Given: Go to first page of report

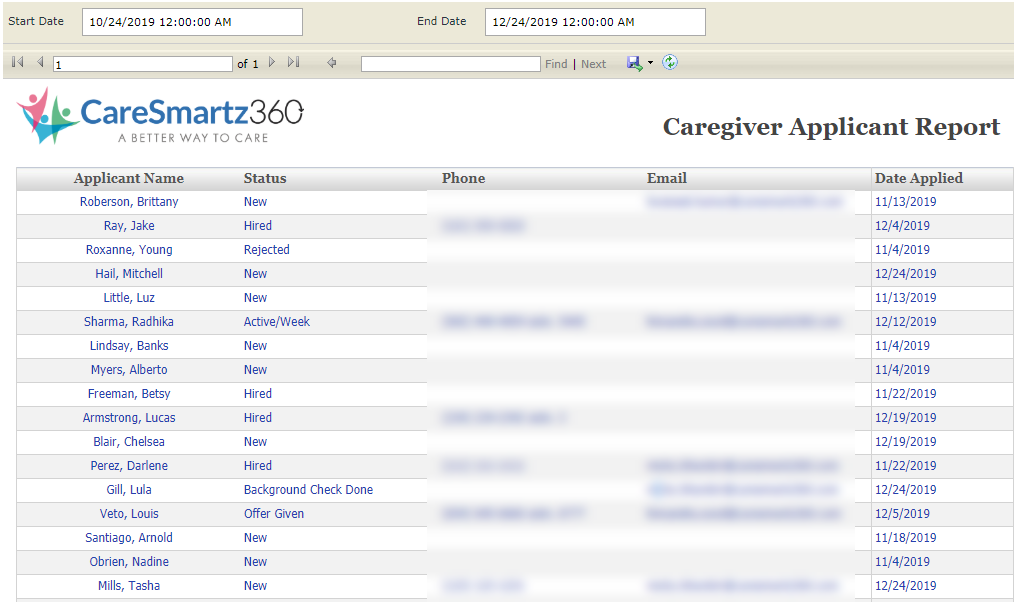Looking at the screenshot, I should coord(17,63).
